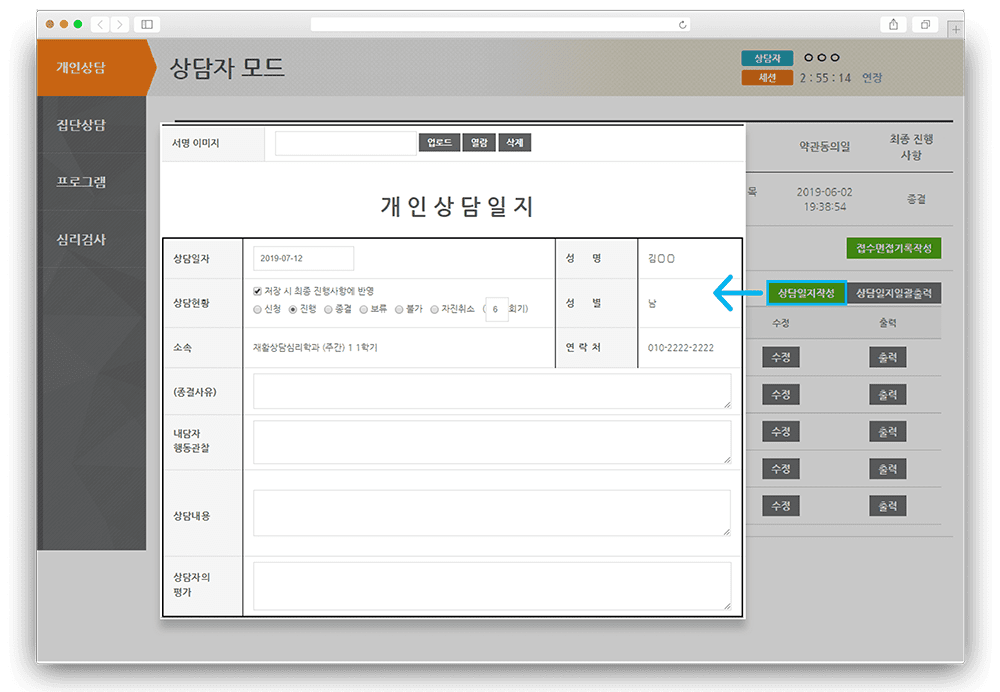Click the session timer 2:55:14
The image size is (1000, 692).
tap(825, 78)
